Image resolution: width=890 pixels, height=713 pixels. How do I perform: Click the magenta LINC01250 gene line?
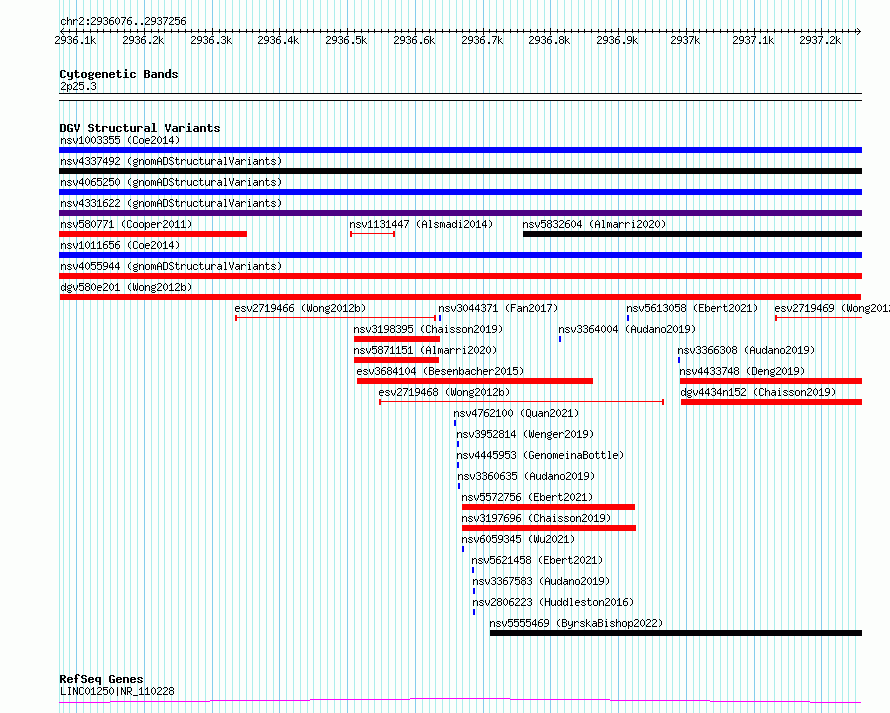click(x=460, y=700)
